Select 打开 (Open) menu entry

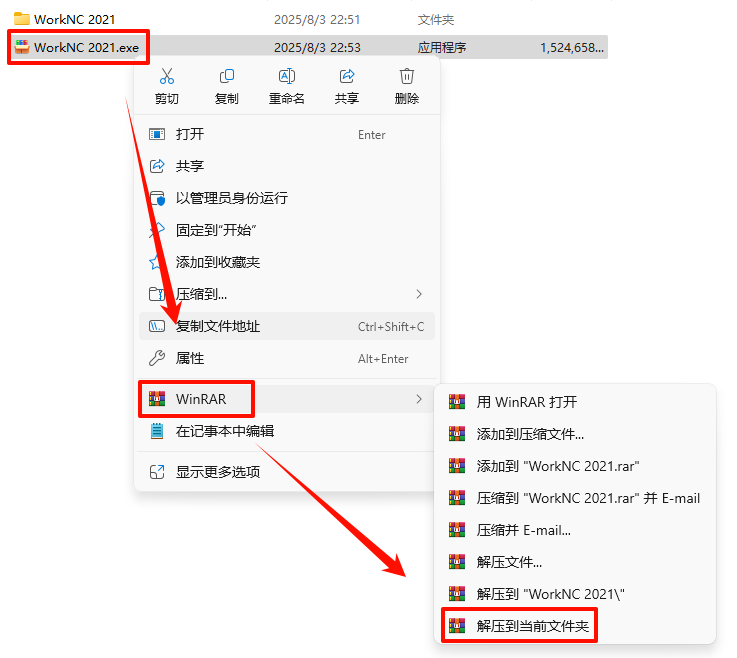pyautogui.click(x=287, y=134)
